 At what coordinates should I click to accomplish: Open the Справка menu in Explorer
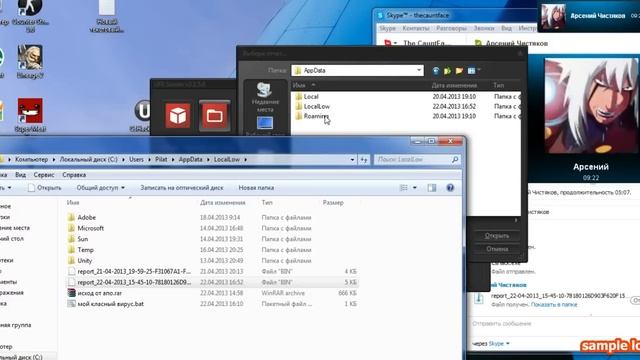click(x=74, y=175)
